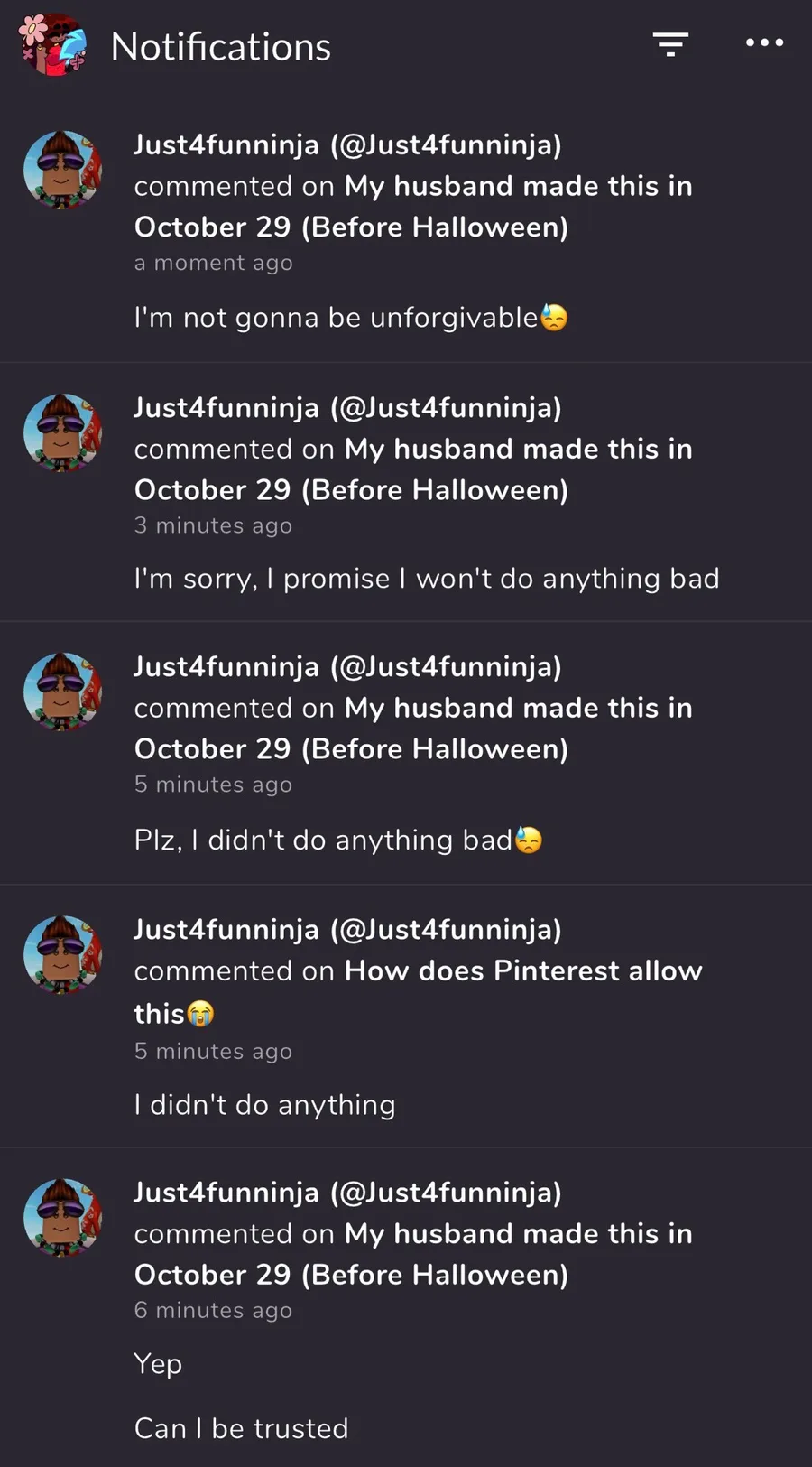Click the "Notifications" page title
This screenshot has width=812, height=1467.
(220, 47)
